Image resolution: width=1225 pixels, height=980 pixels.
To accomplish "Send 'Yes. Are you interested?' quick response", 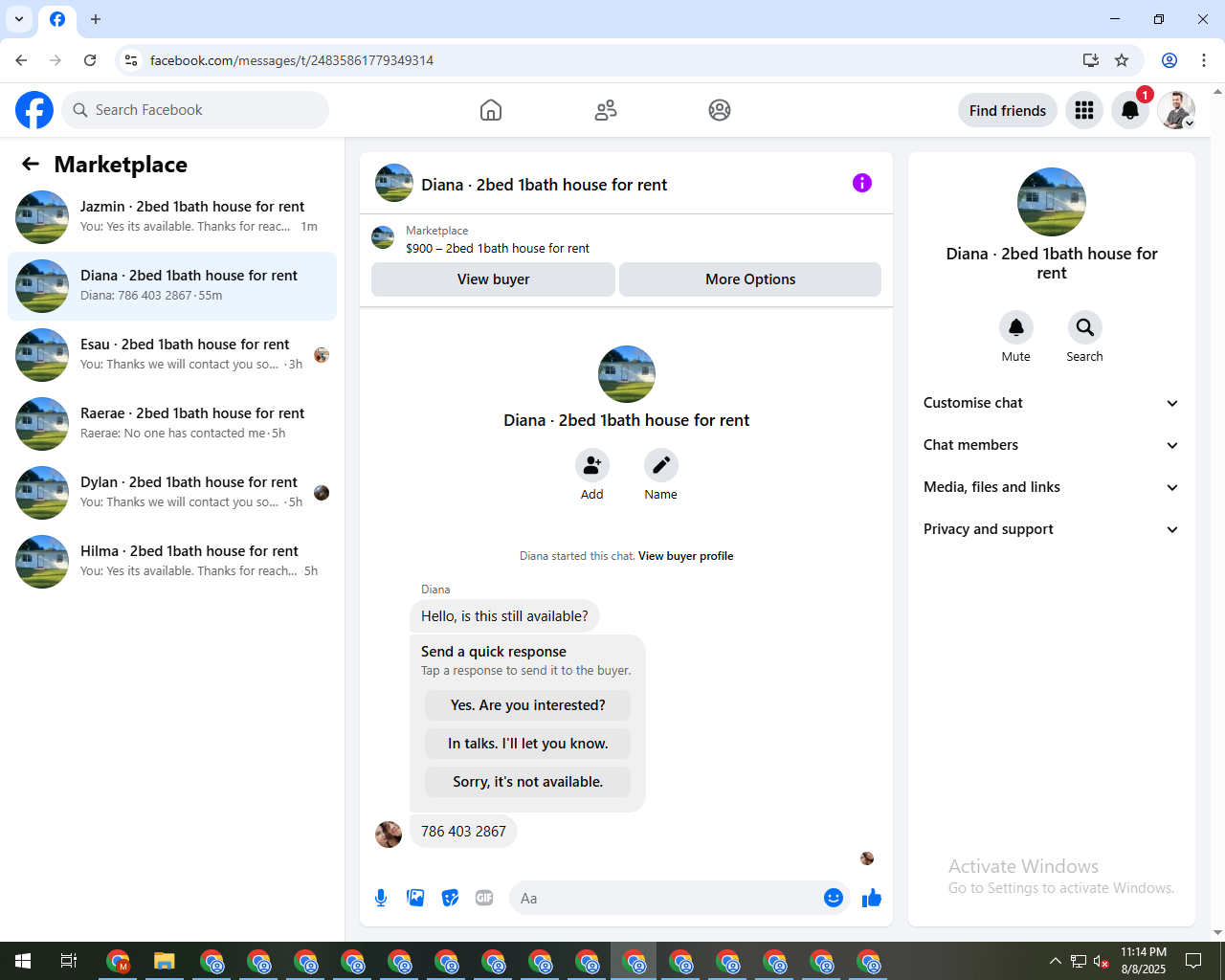I will point(528,705).
